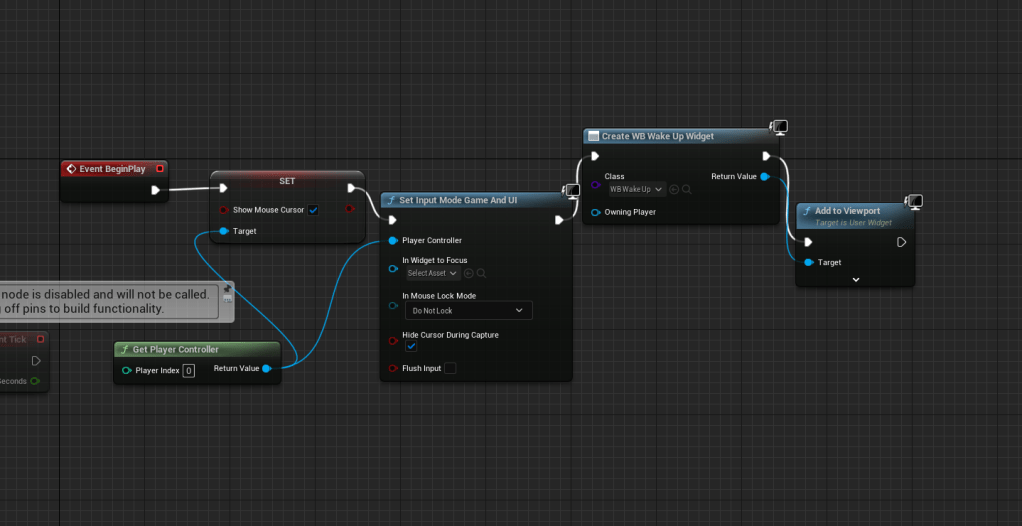
Task: Open the Select Asset widget dropdown
Action: [x=432, y=273]
